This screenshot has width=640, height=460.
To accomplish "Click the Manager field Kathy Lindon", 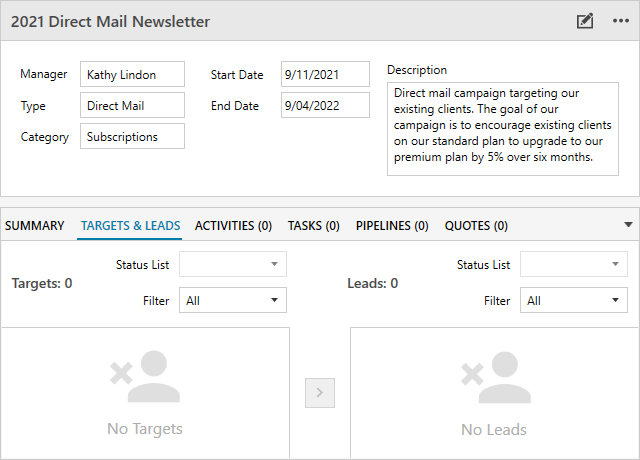I will (x=132, y=74).
